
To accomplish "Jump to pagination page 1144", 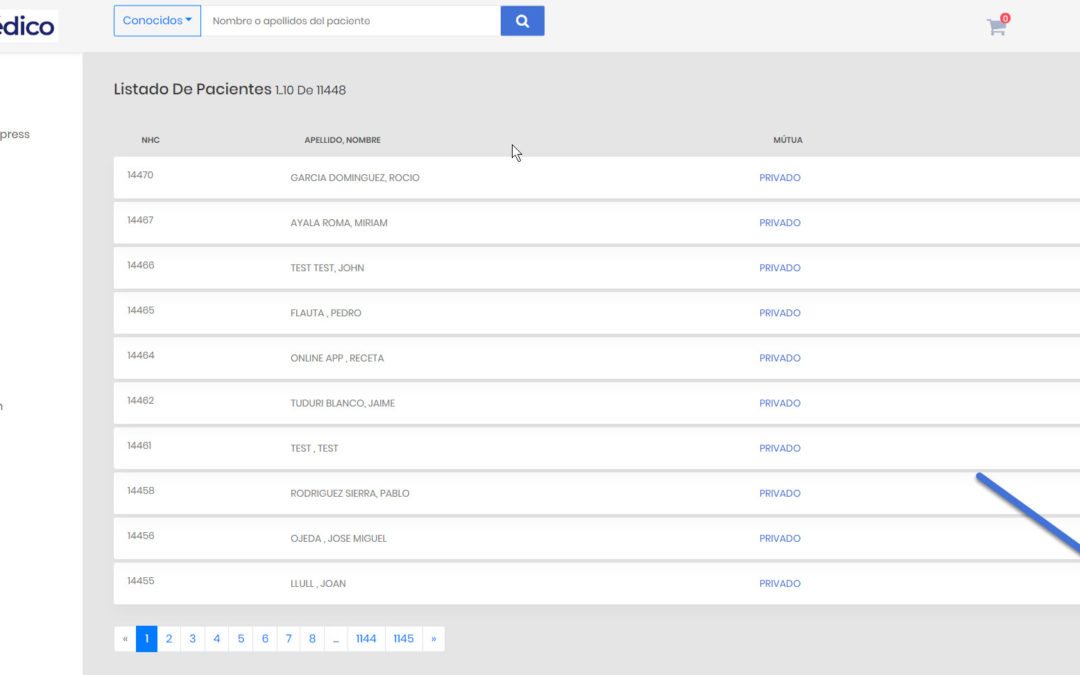I will [x=366, y=638].
